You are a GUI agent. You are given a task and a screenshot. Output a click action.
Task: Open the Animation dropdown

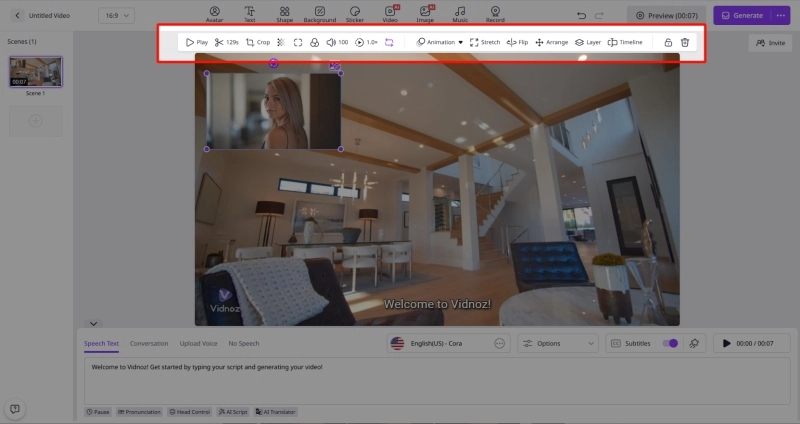[439, 42]
